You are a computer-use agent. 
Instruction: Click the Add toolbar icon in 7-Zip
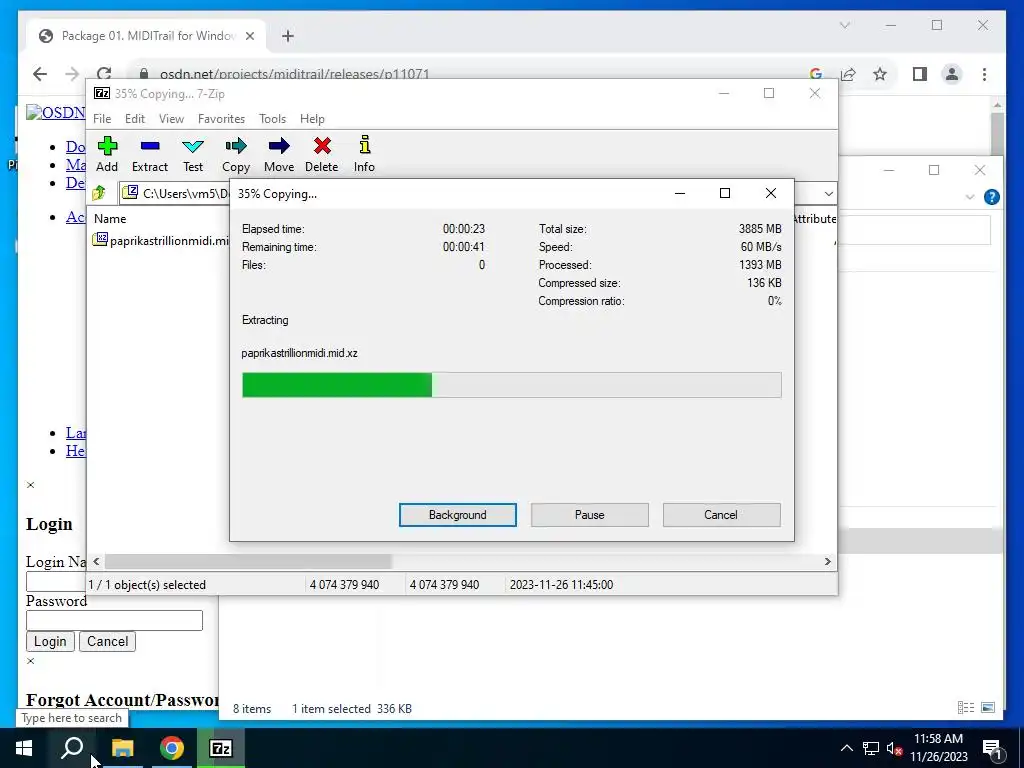click(x=107, y=154)
